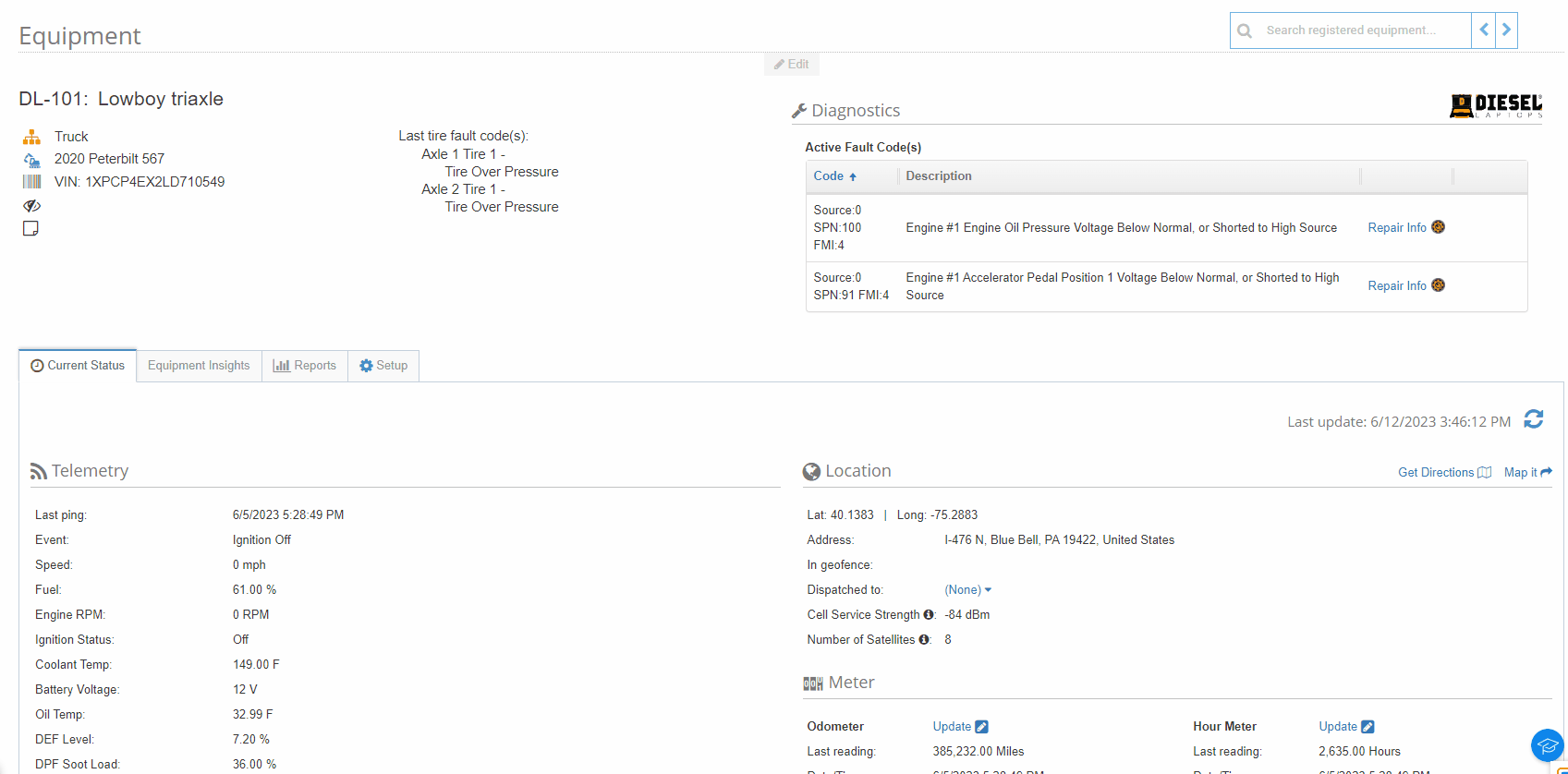Click the eye-slash visibility icon under VIN
This screenshot has width=1568, height=774.
31,205
